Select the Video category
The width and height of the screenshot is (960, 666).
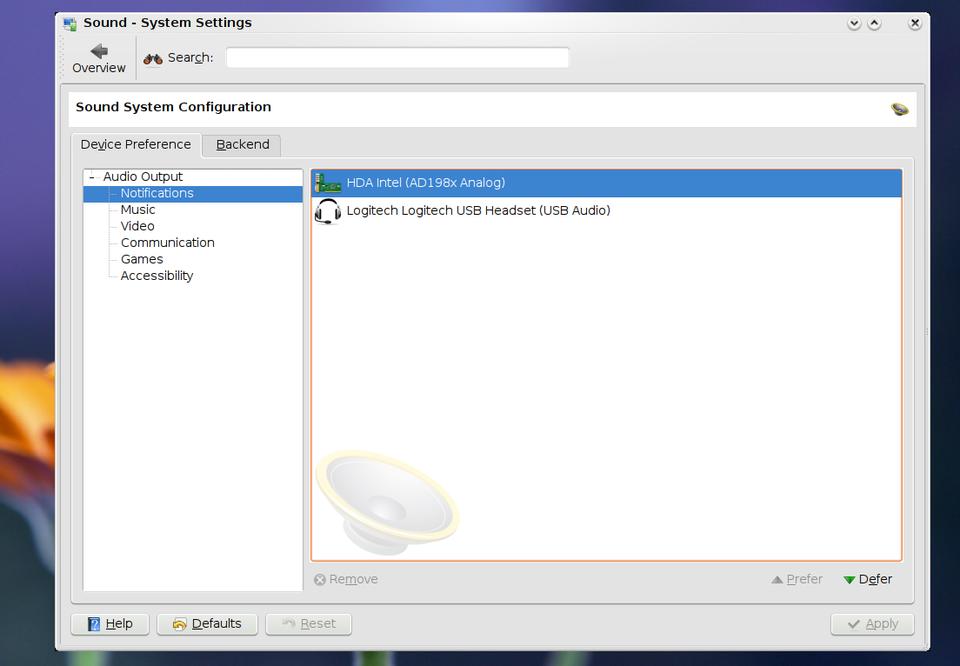point(138,226)
